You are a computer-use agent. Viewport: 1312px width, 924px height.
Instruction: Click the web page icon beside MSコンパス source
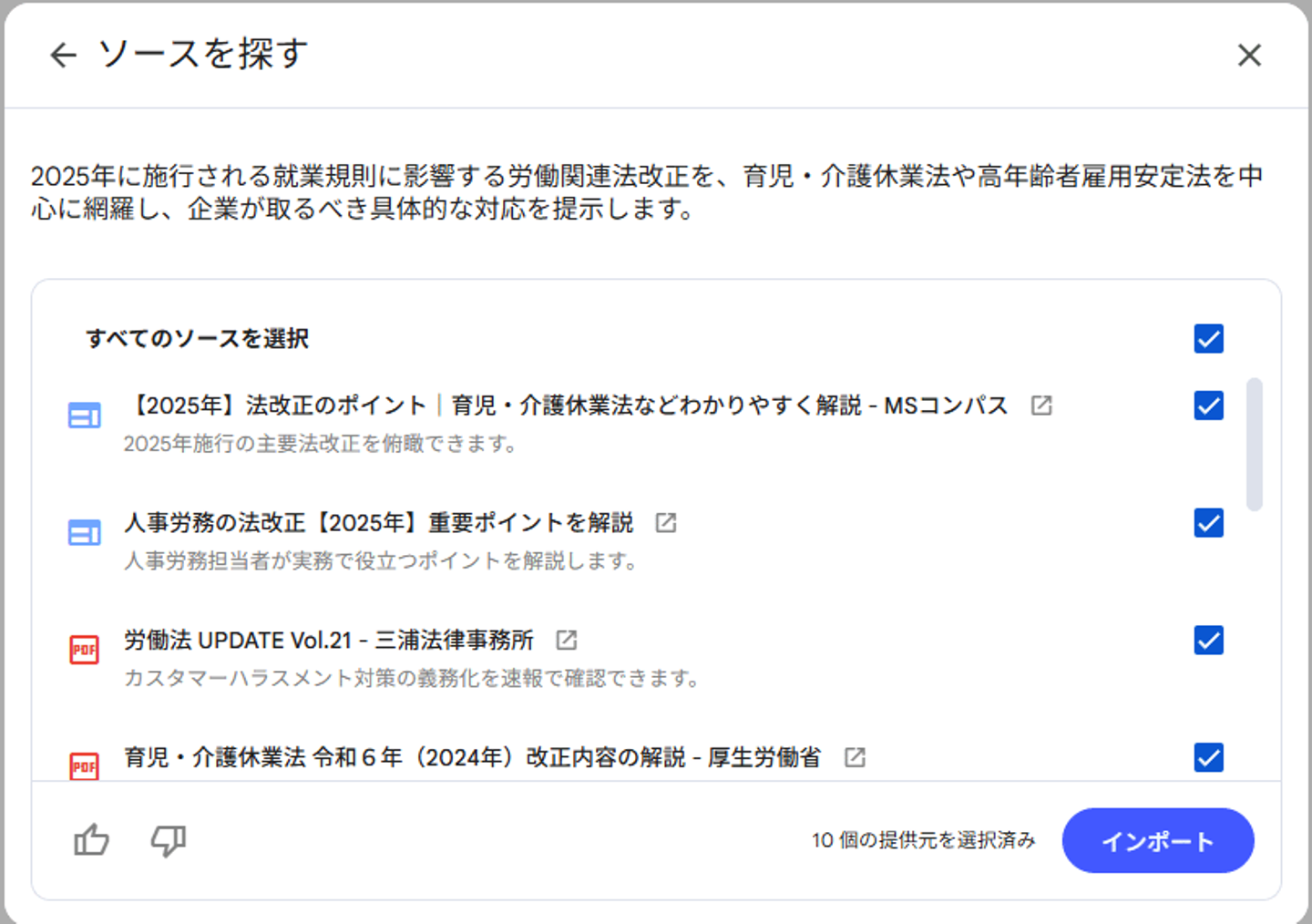[85, 416]
